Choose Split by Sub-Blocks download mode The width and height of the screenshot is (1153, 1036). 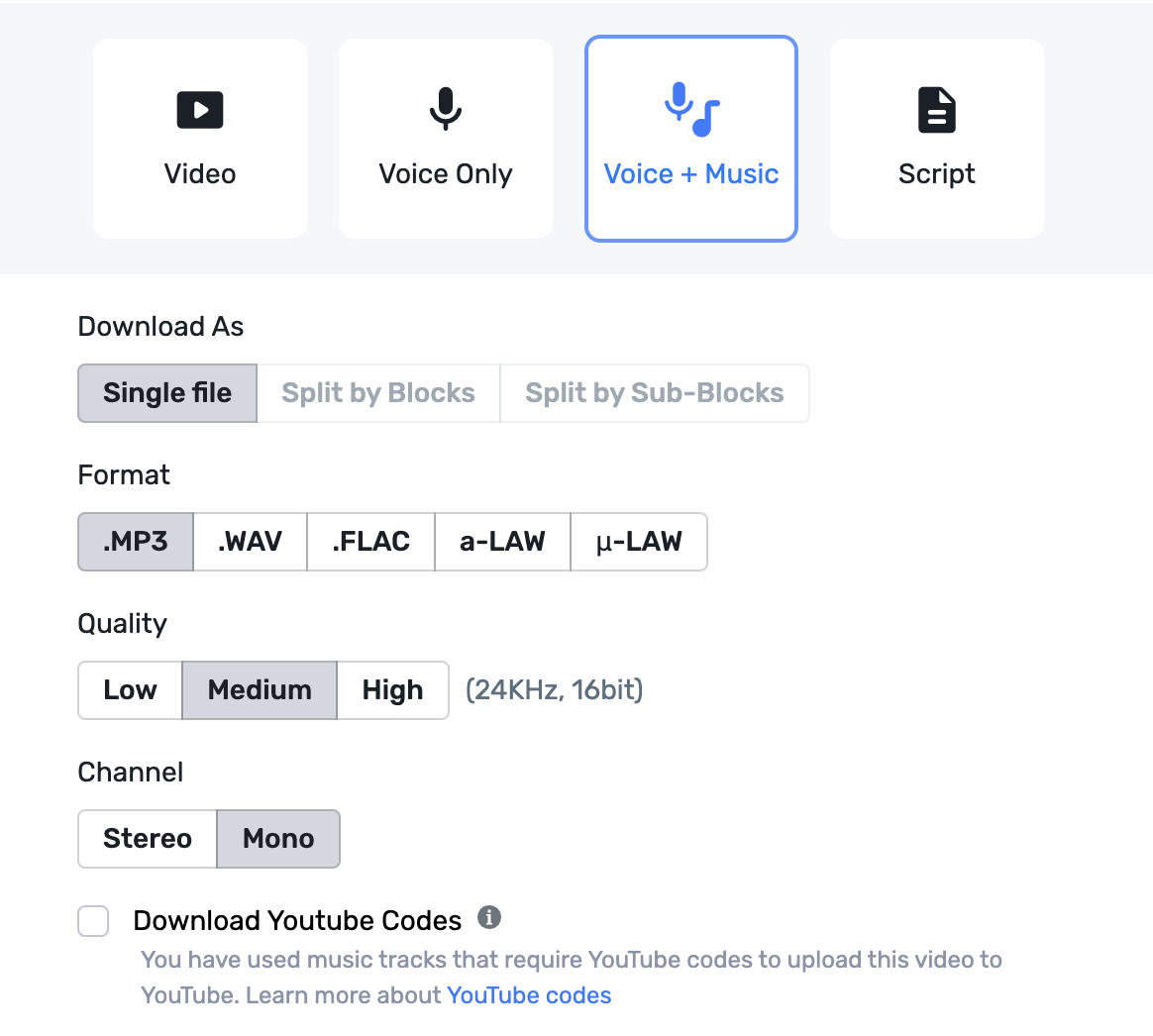[655, 393]
